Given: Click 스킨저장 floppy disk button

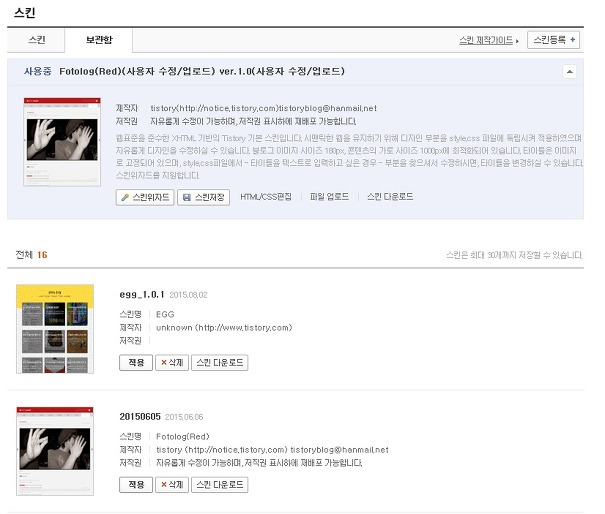Looking at the screenshot, I should pyautogui.click(x=203, y=197).
